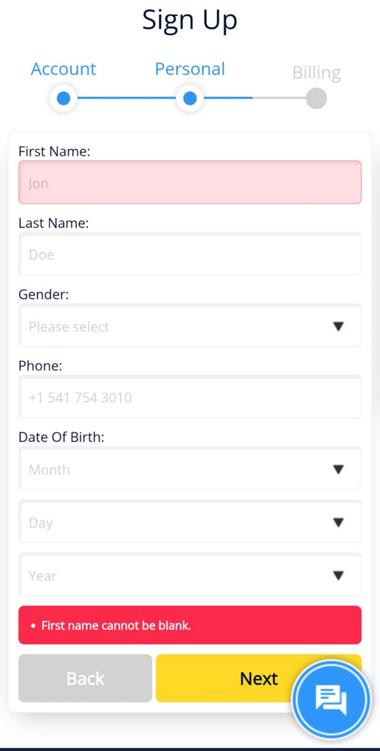Focus the First Name input field

click(x=190, y=182)
